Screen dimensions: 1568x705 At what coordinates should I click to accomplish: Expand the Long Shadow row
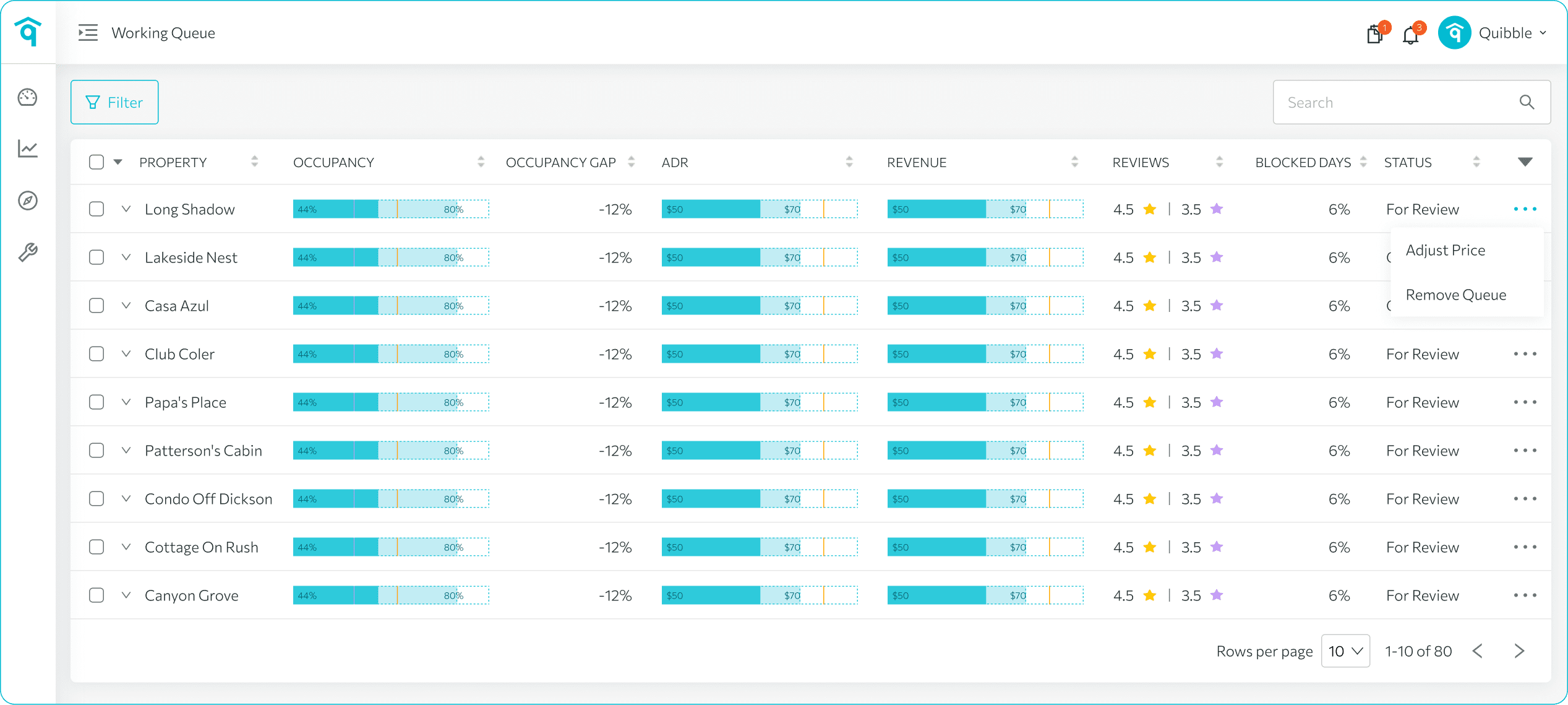click(126, 209)
